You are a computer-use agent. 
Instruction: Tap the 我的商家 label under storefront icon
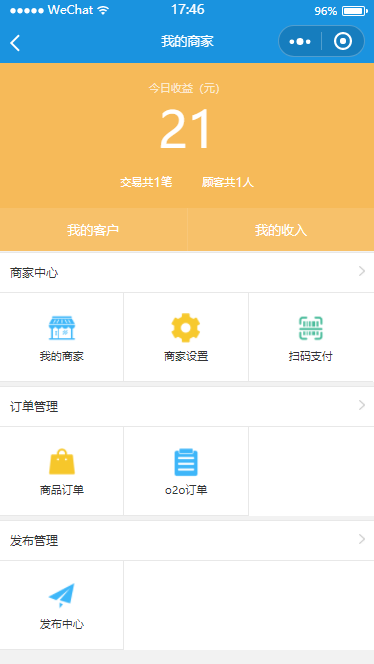(x=62, y=356)
